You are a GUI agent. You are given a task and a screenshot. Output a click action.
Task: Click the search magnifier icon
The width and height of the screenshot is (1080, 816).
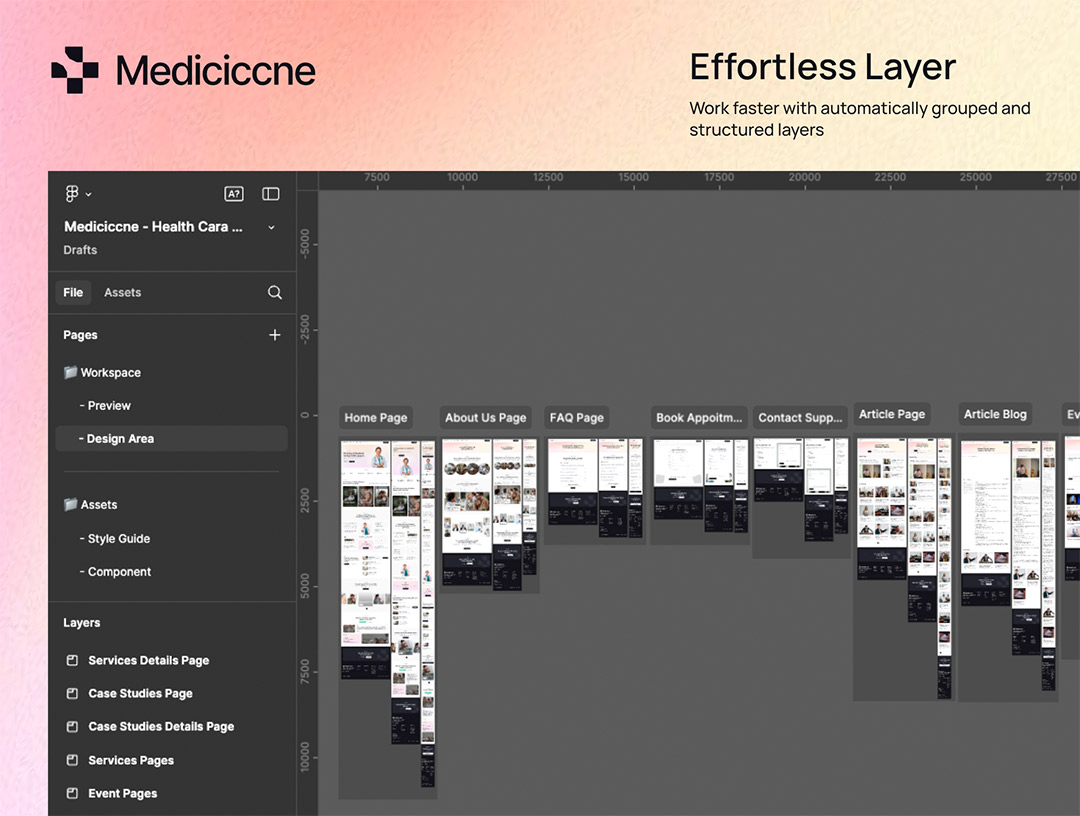tap(275, 293)
